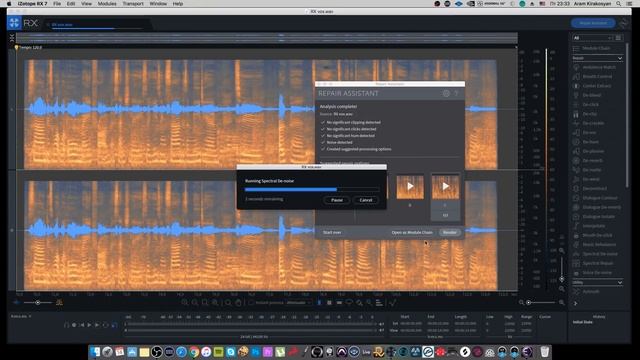Click the RX logo icon
Image resolution: width=640 pixels, height=360 pixels.
[x=14, y=23]
